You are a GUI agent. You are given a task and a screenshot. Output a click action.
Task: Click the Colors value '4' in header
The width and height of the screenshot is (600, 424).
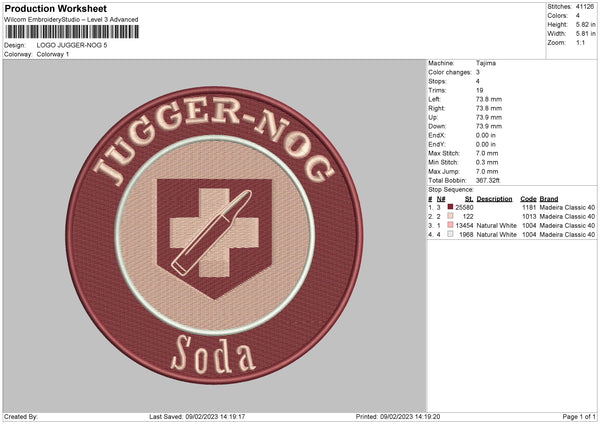(x=578, y=16)
